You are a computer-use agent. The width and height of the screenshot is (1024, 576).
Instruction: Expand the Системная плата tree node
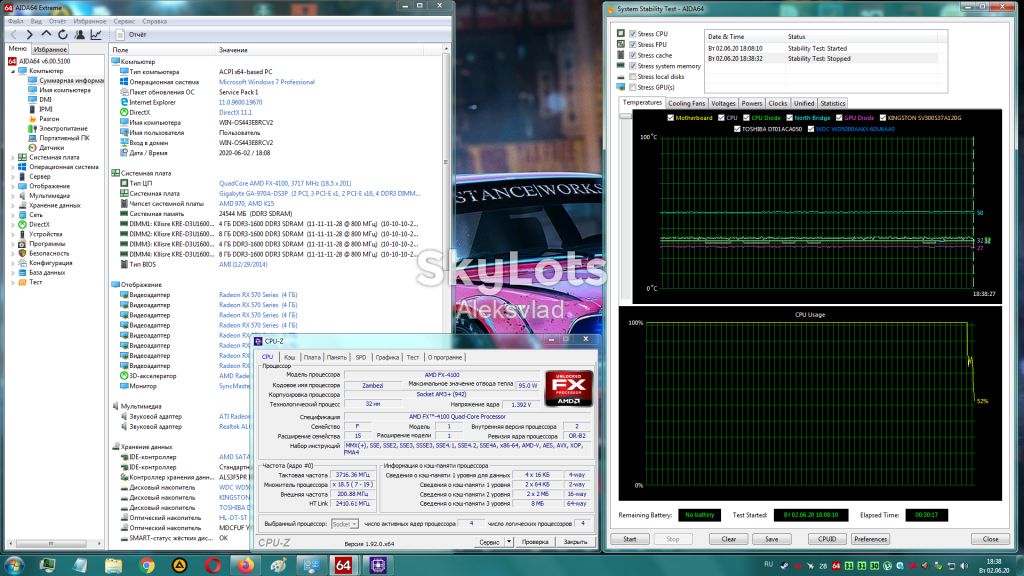pos(13,157)
